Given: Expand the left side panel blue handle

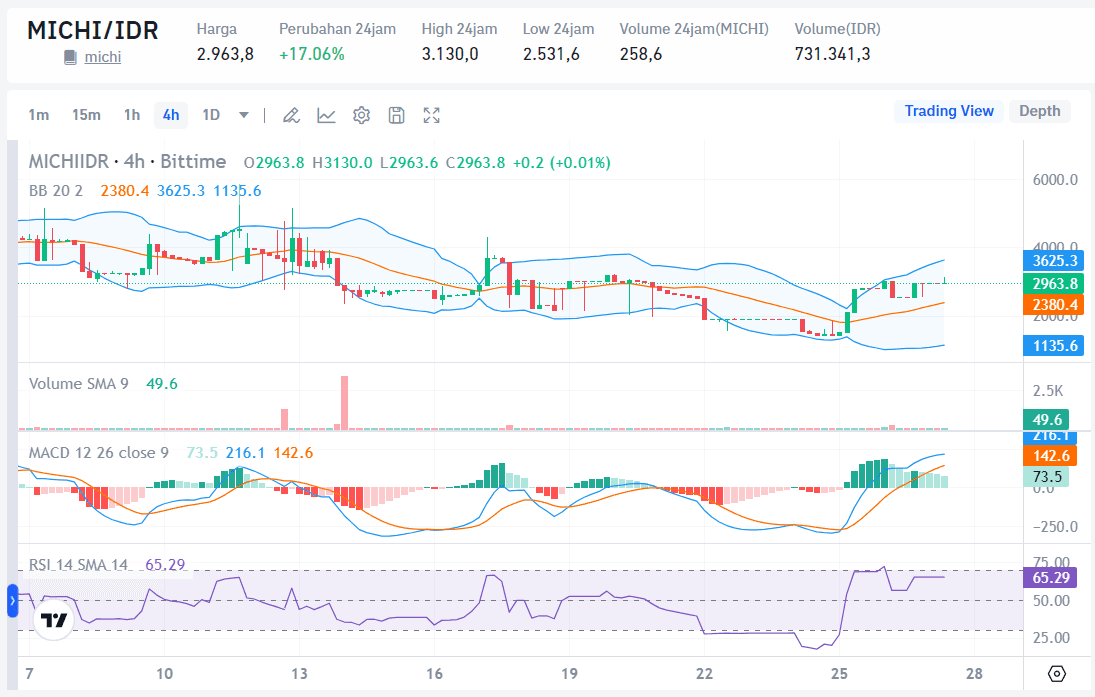Looking at the screenshot, I should 13,601.
